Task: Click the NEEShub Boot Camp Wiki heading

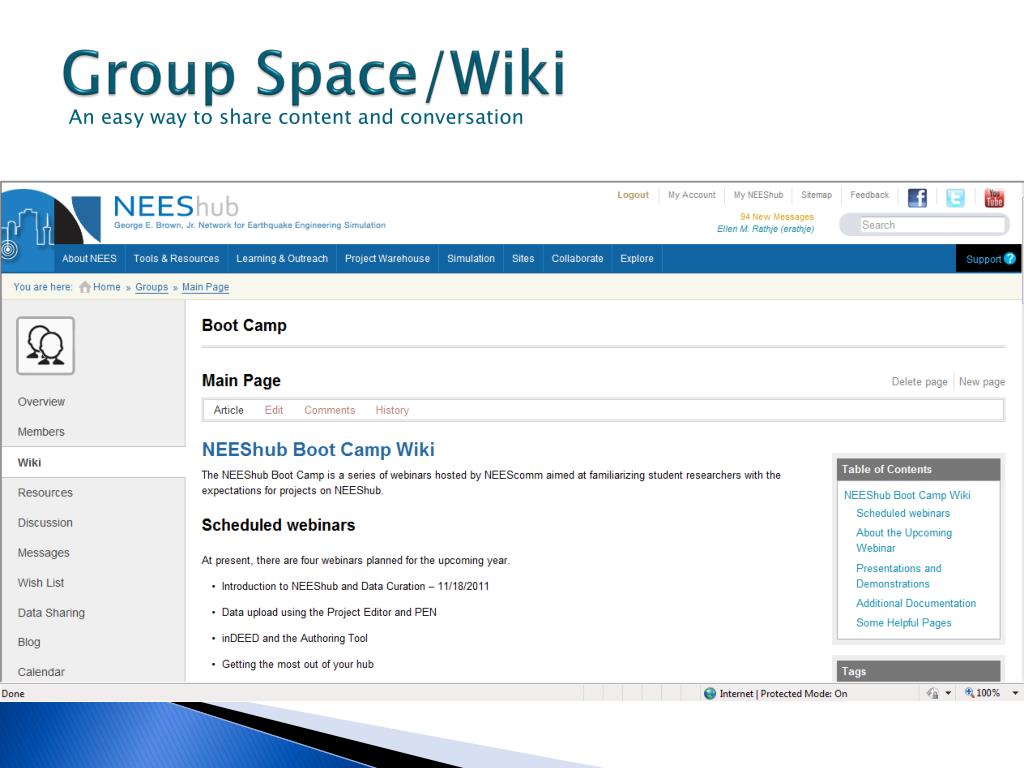Action: click(318, 449)
